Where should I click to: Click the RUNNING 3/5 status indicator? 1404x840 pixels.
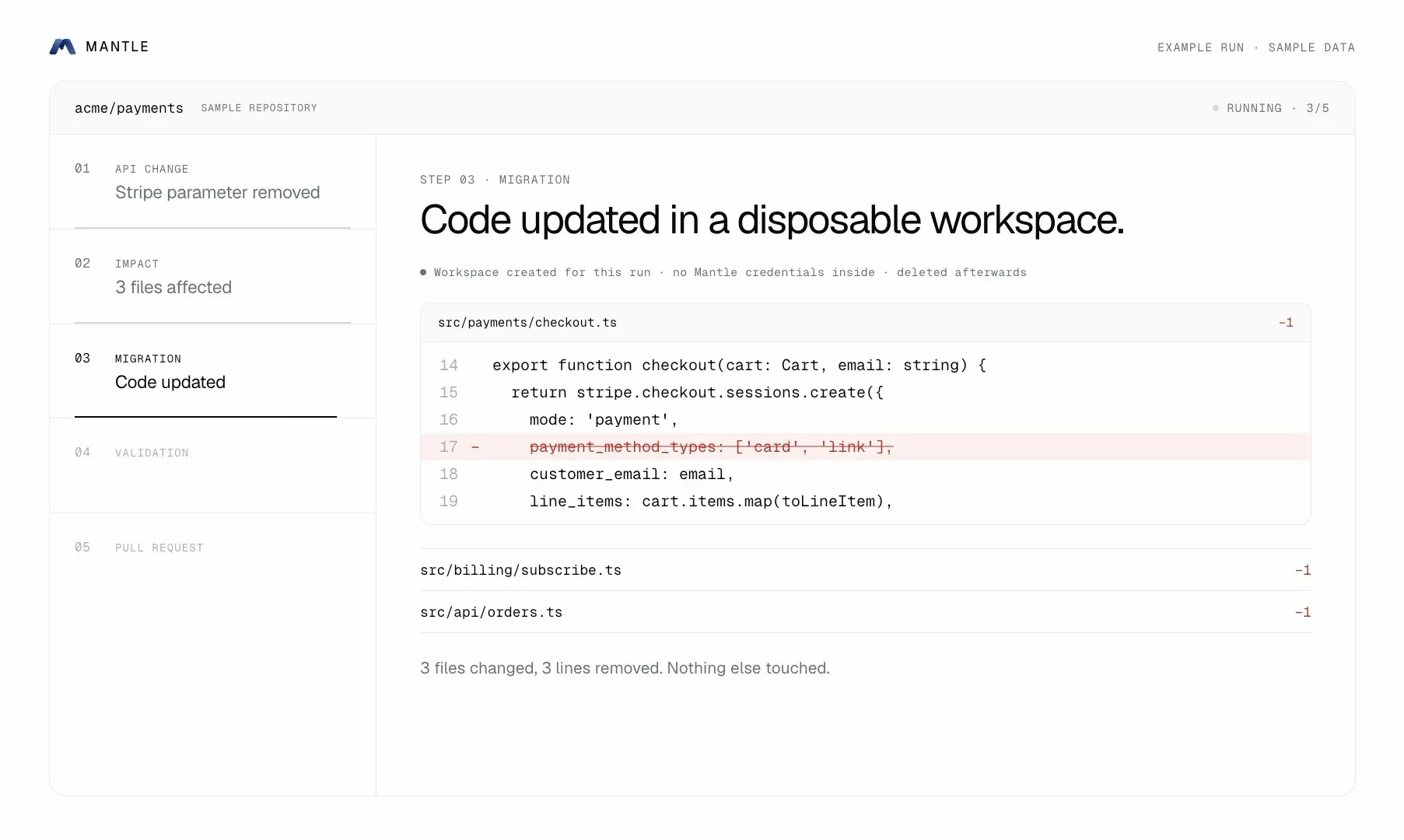tap(1271, 108)
